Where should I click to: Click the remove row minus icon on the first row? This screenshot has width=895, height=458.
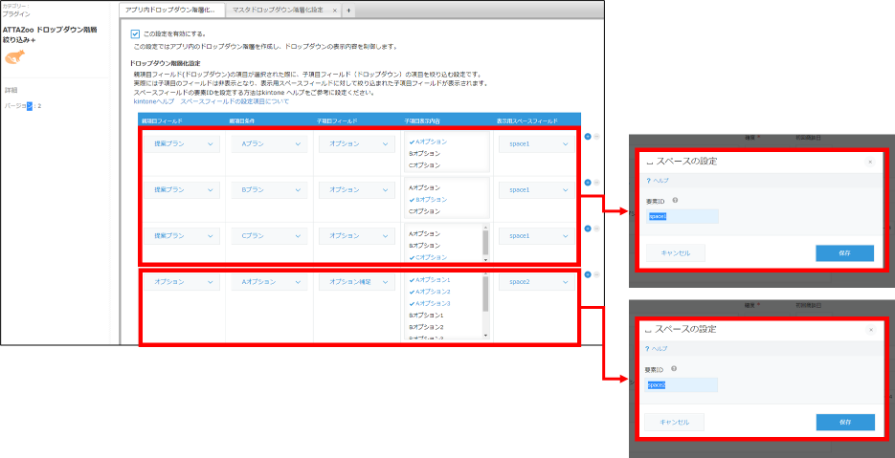click(x=597, y=137)
